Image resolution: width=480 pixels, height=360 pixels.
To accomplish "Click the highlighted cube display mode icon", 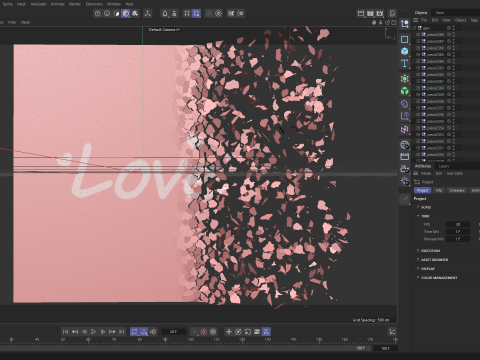I will click(126, 13).
